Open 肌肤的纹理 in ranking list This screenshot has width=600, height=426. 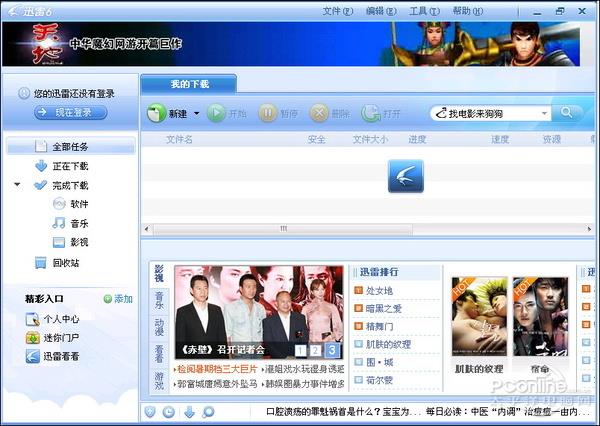pyautogui.click(x=388, y=344)
